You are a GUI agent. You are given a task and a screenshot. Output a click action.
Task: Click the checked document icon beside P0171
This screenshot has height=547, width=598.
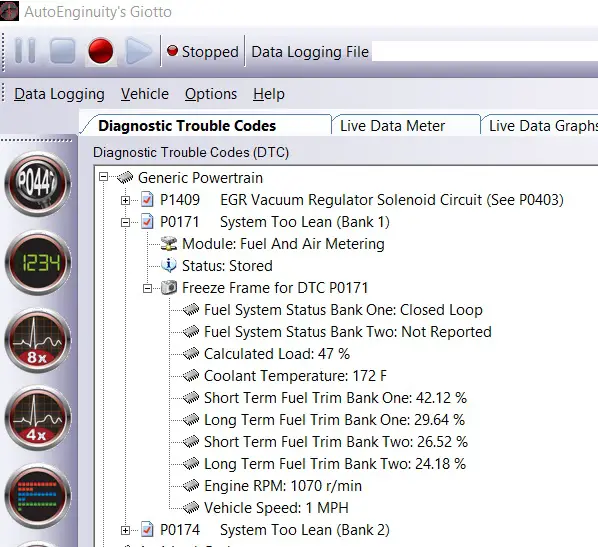coord(147,222)
